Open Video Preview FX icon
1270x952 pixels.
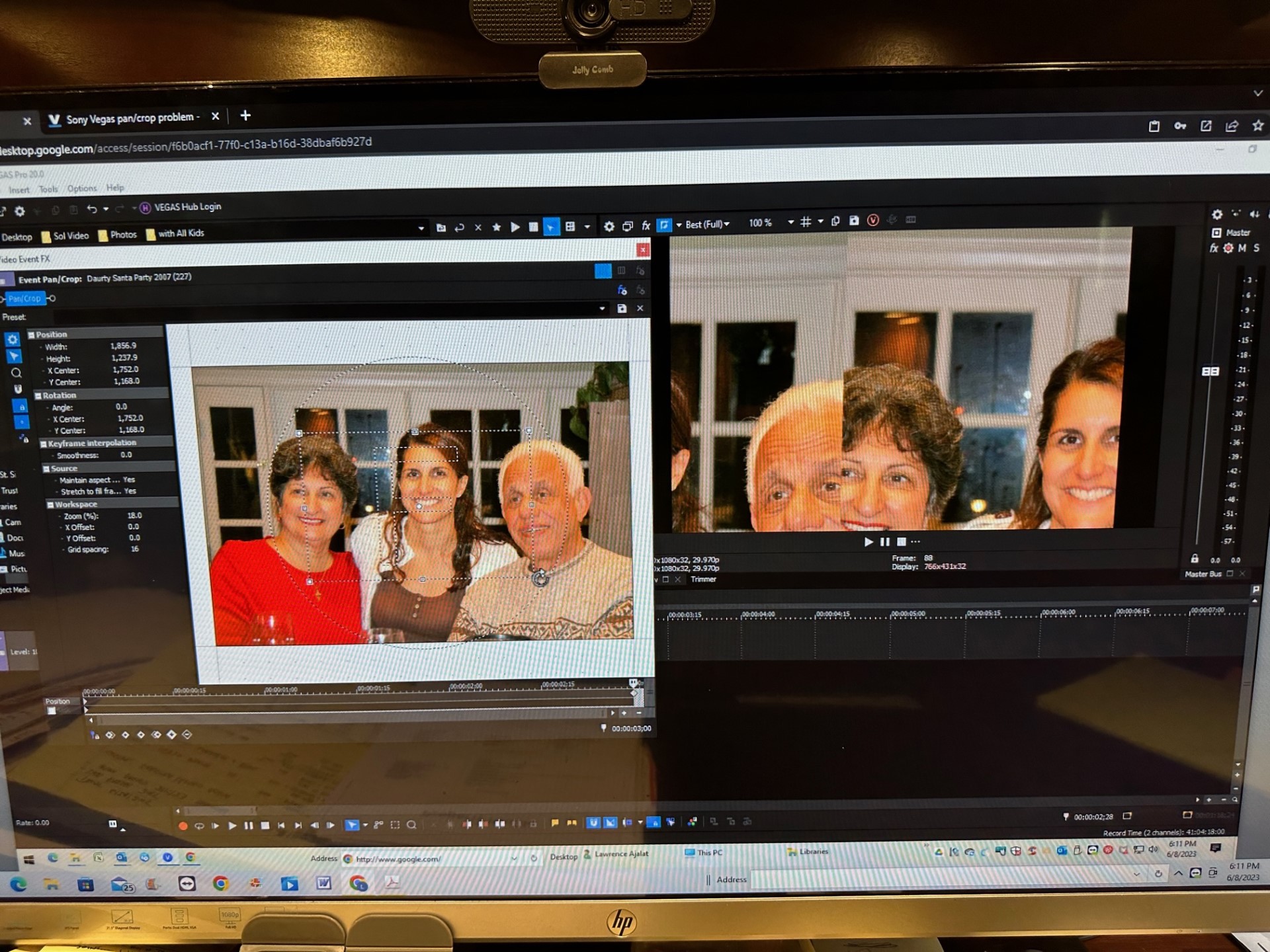click(x=646, y=226)
